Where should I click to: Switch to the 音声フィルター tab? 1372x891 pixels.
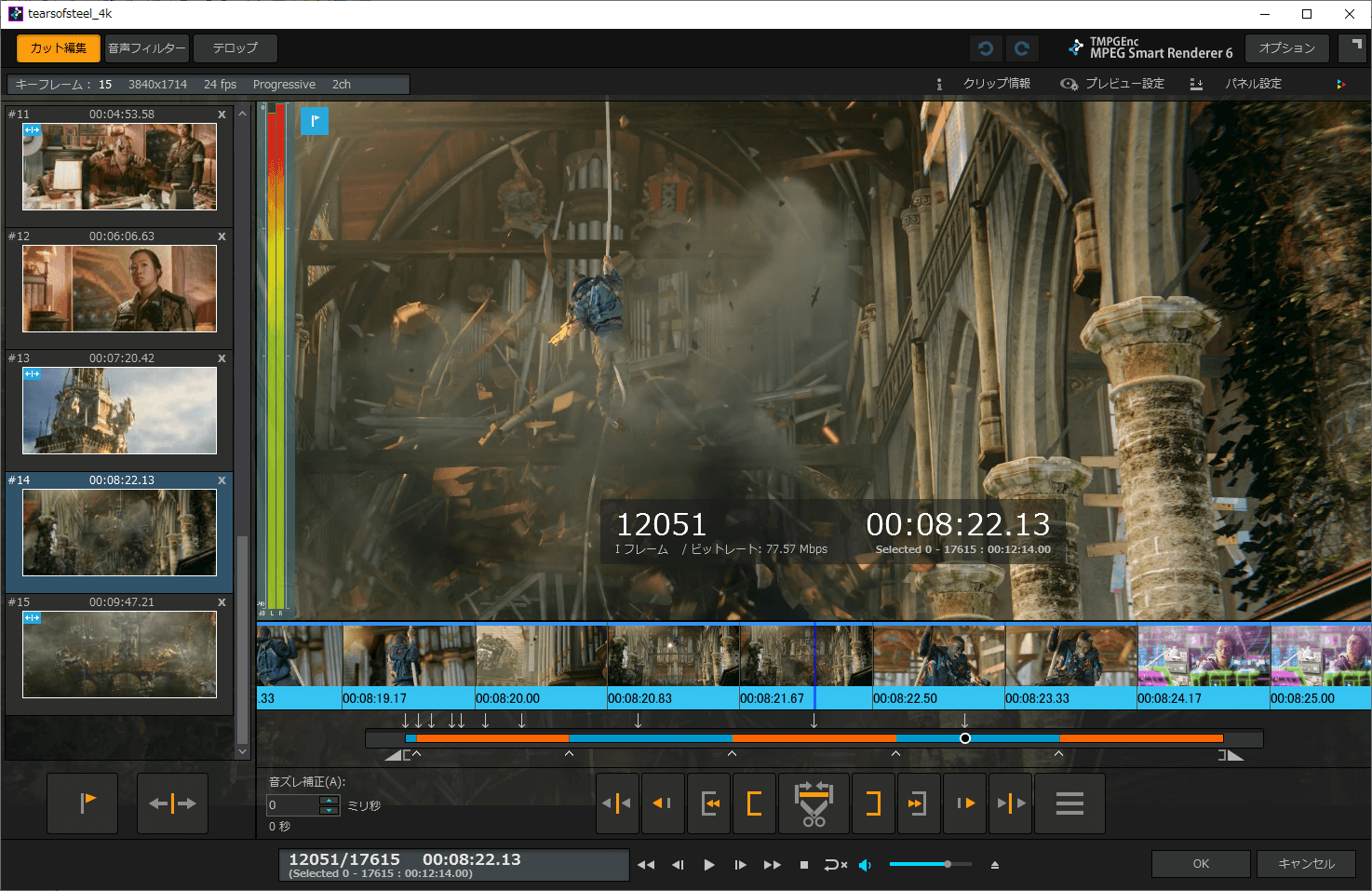pos(147,48)
